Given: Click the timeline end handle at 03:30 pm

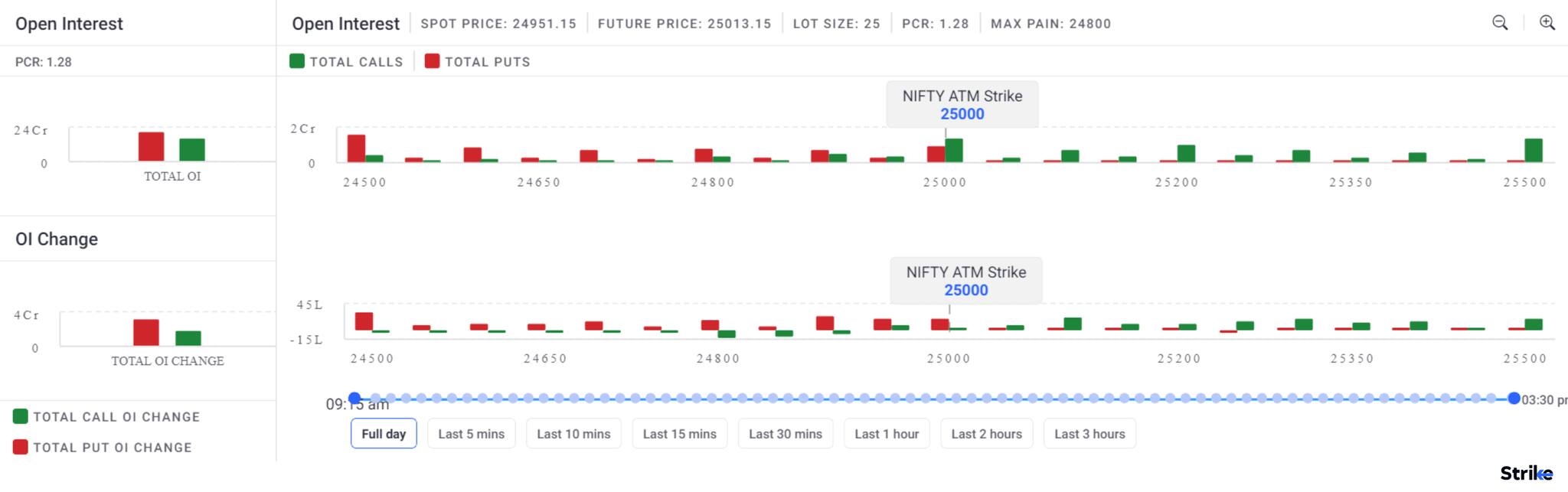Looking at the screenshot, I should click(1514, 398).
